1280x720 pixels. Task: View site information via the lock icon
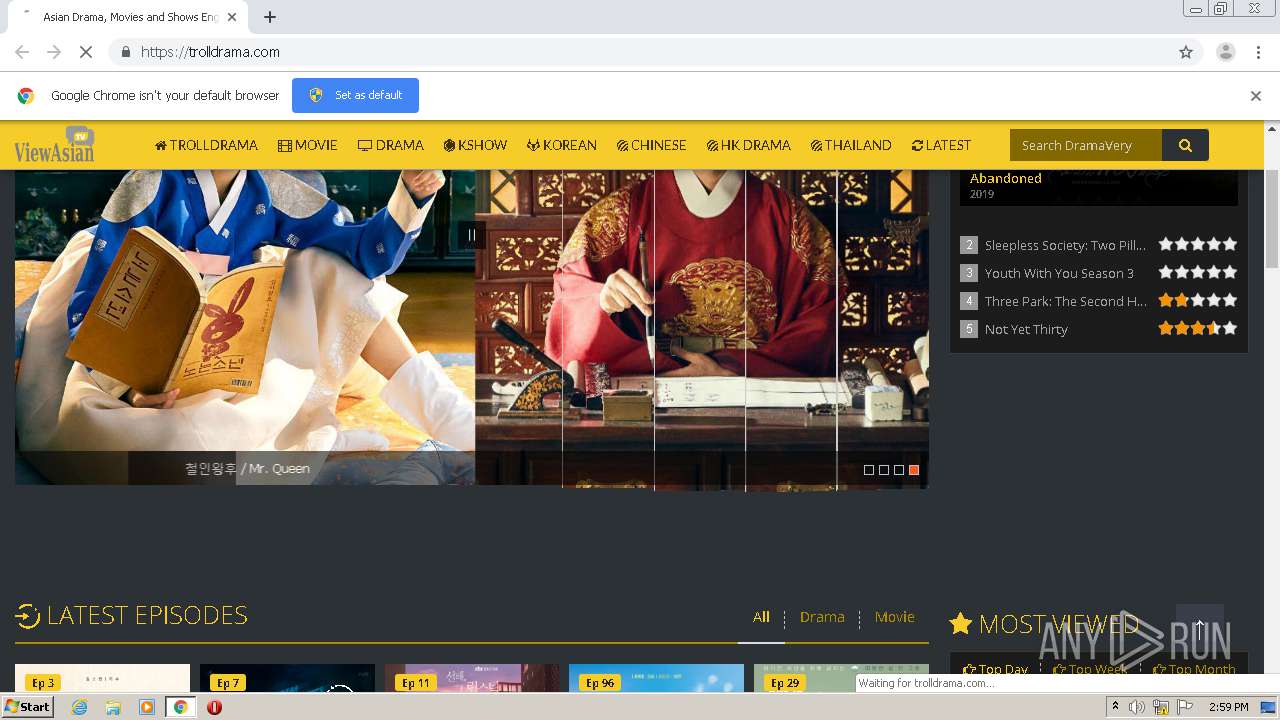click(125, 52)
